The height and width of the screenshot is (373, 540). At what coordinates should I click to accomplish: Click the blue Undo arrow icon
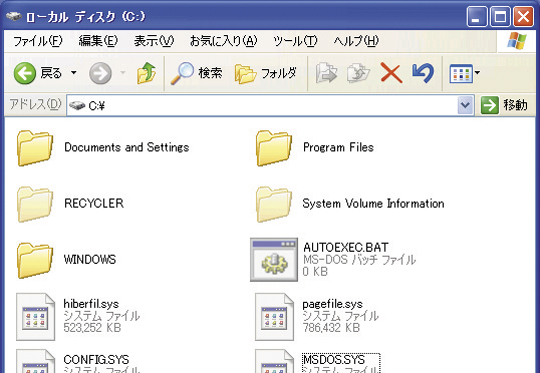click(x=423, y=73)
